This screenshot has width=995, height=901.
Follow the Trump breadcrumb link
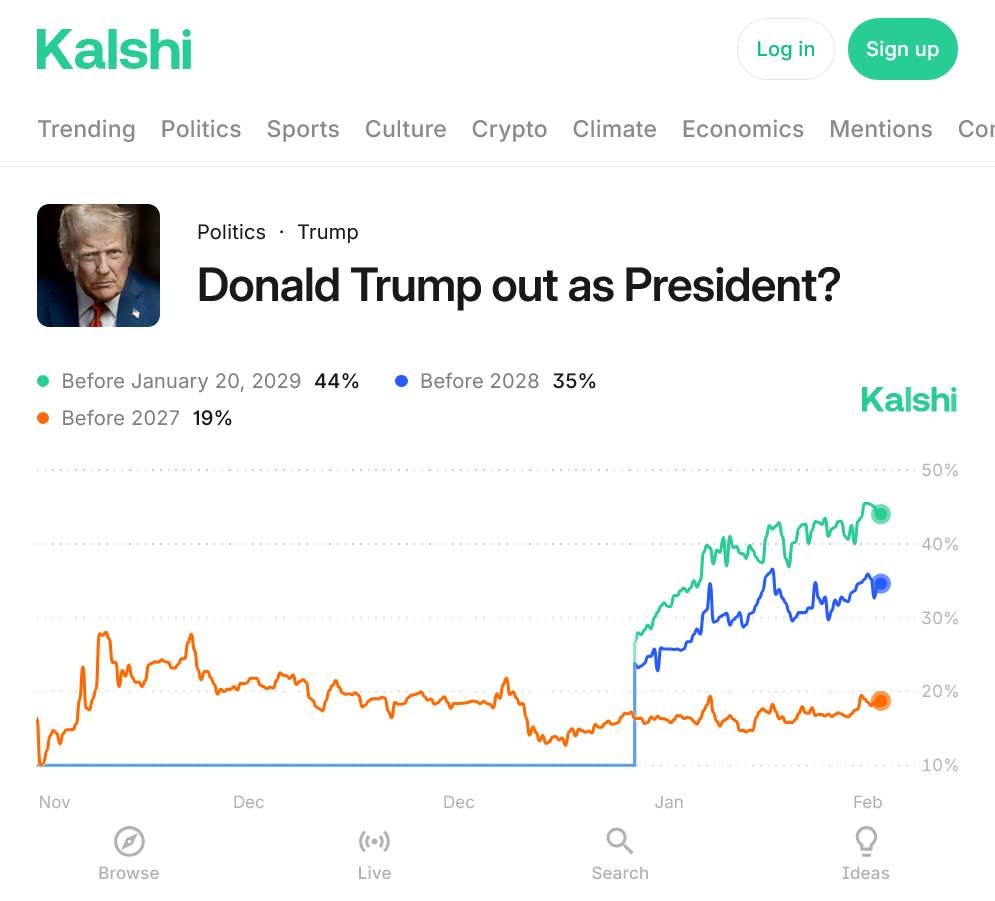[x=328, y=232]
